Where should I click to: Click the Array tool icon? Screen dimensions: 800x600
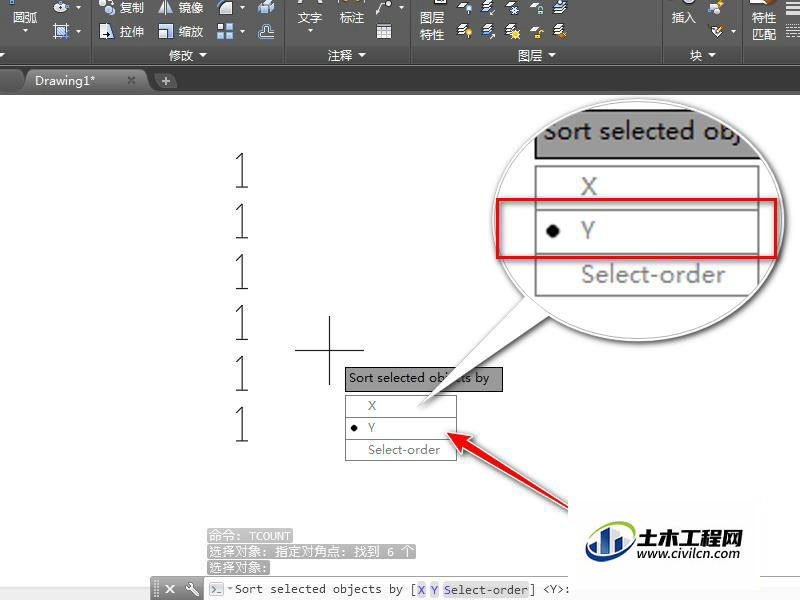[224, 32]
